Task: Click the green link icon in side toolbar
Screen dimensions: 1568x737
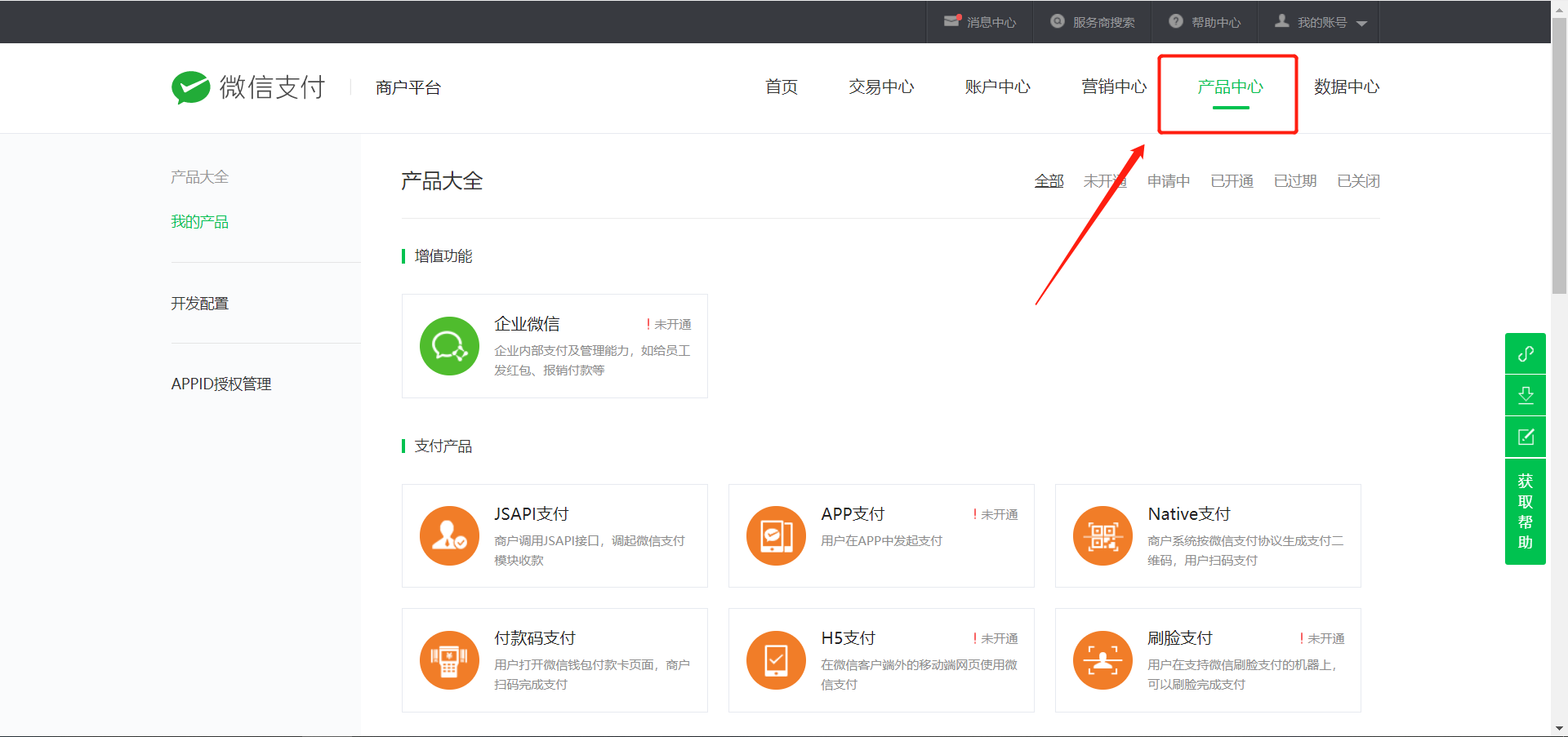Action: pos(1526,353)
